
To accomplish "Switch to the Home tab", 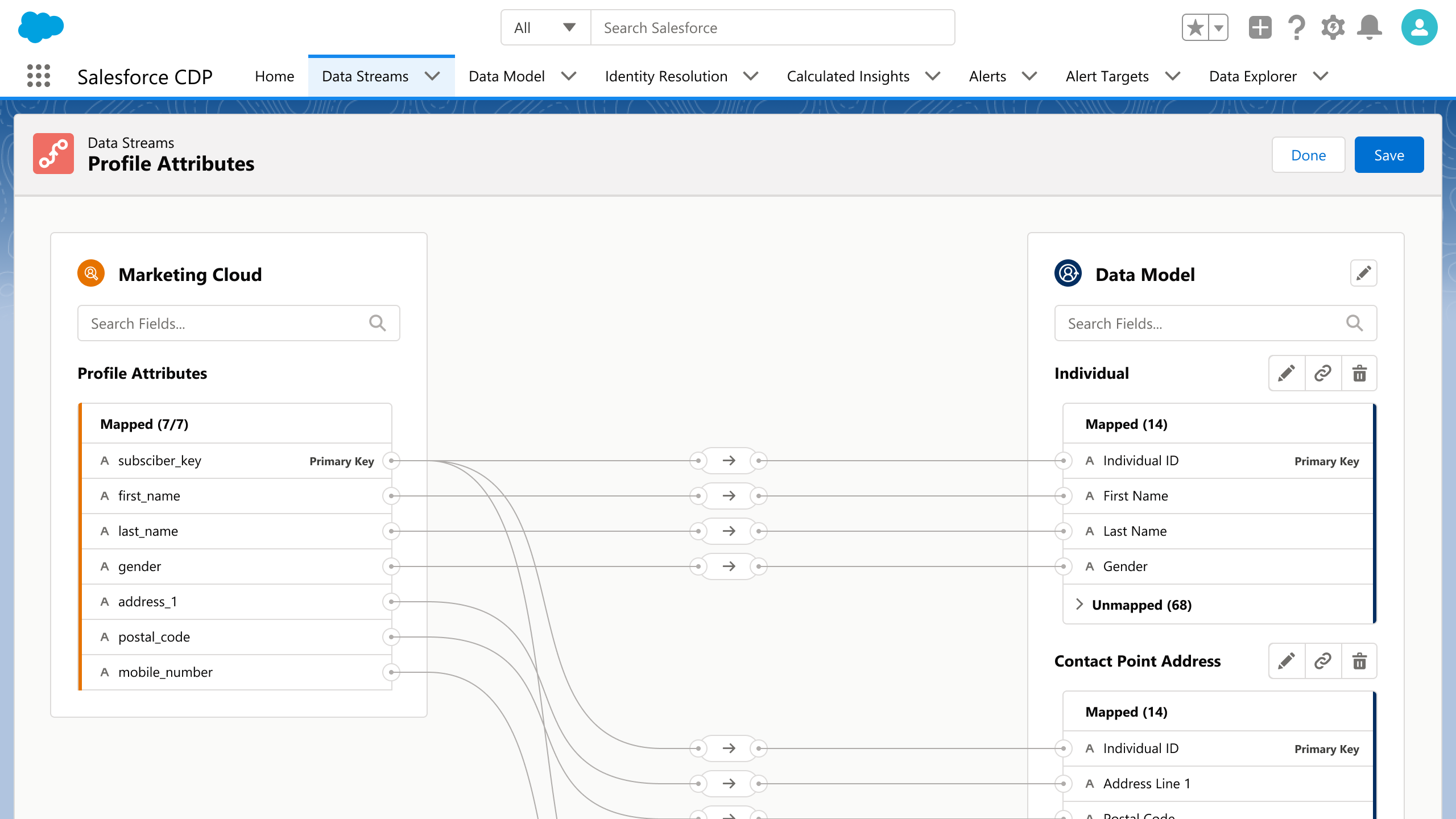I will point(274,76).
